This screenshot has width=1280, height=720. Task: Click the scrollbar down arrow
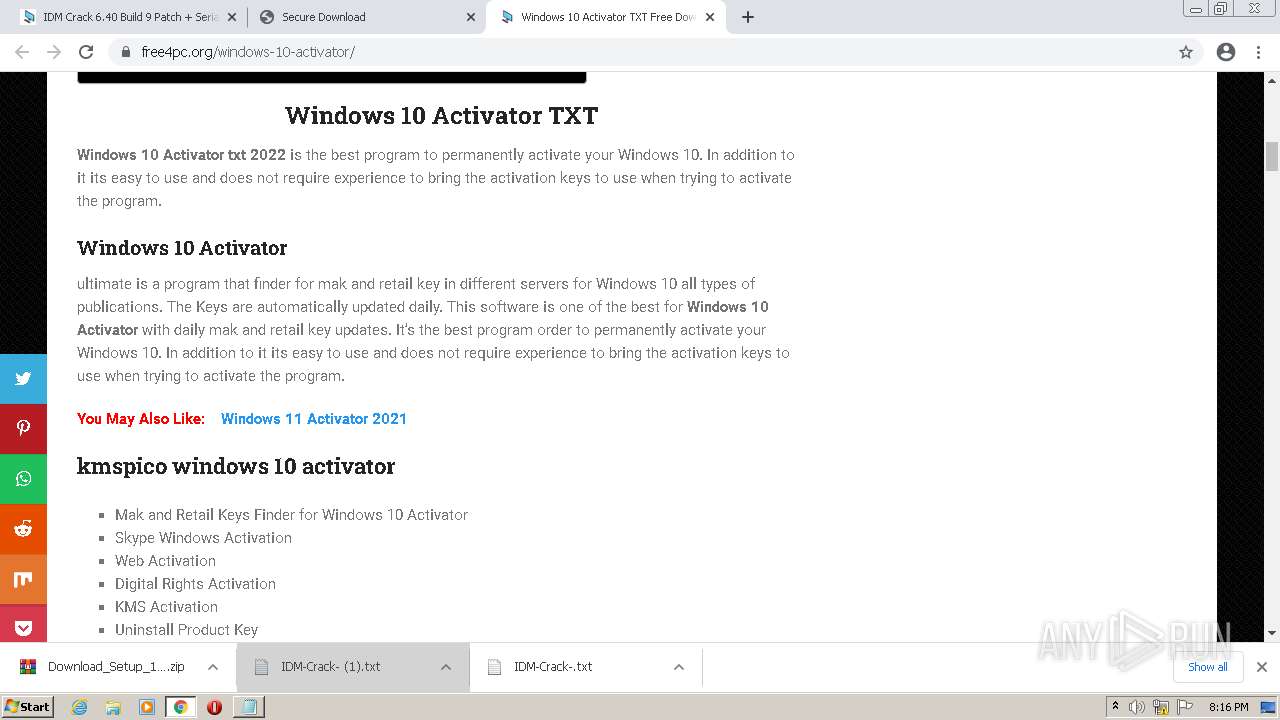(x=1272, y=634)
